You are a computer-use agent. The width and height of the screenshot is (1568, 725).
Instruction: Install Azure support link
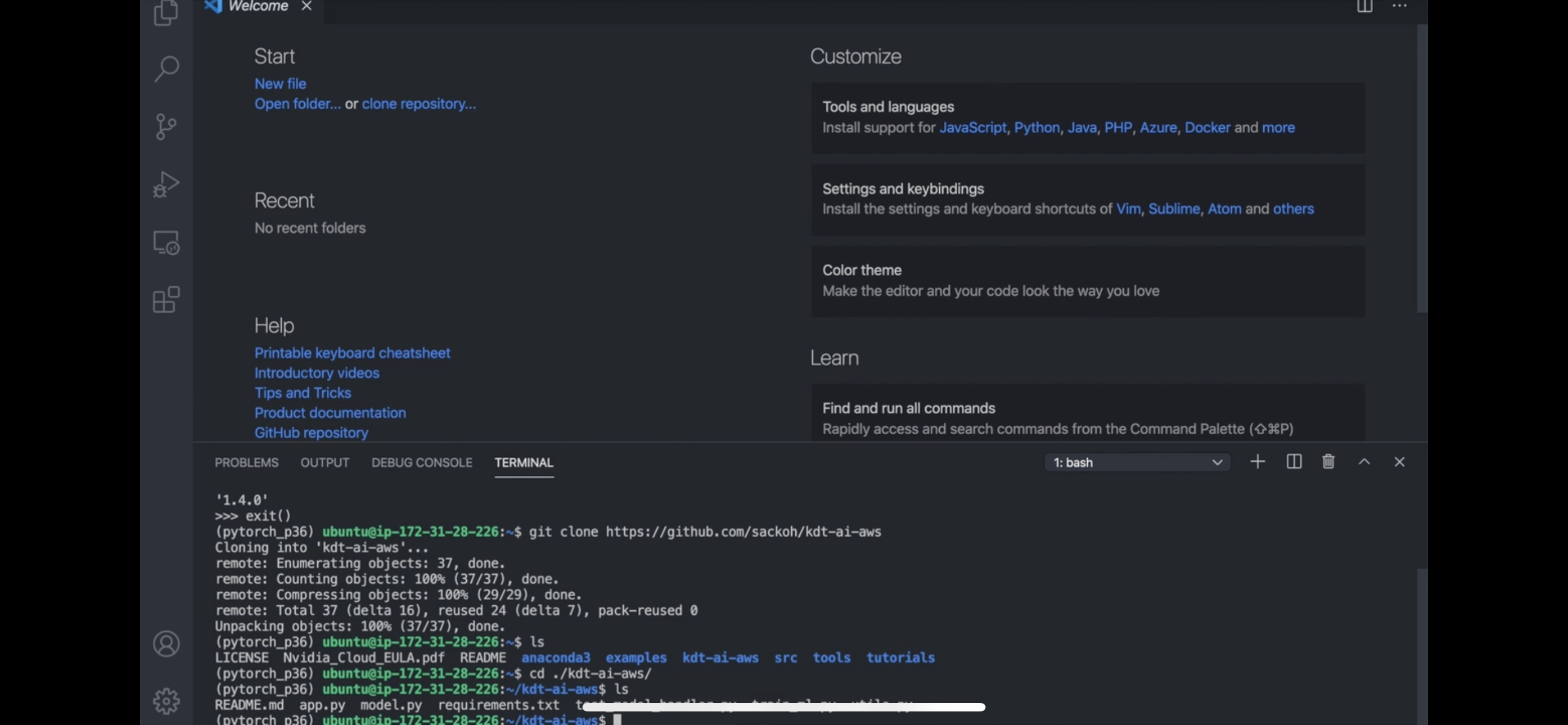pos(1158,128)
